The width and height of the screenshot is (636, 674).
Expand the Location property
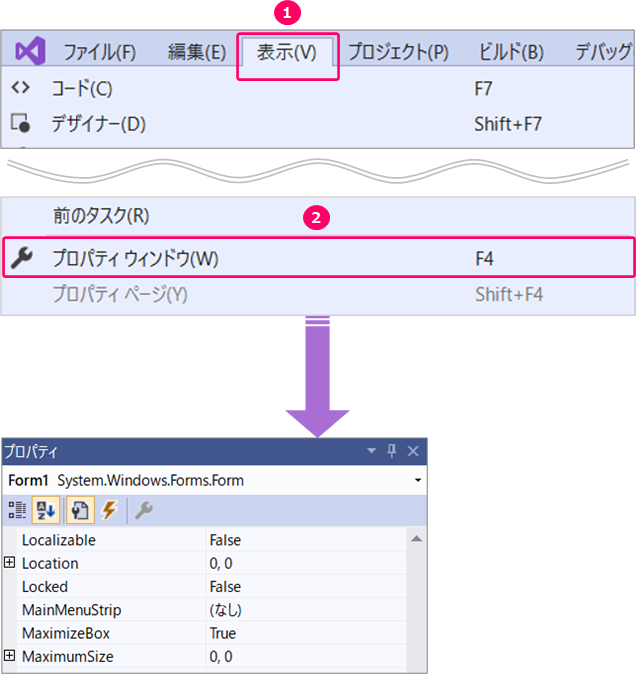9,562
